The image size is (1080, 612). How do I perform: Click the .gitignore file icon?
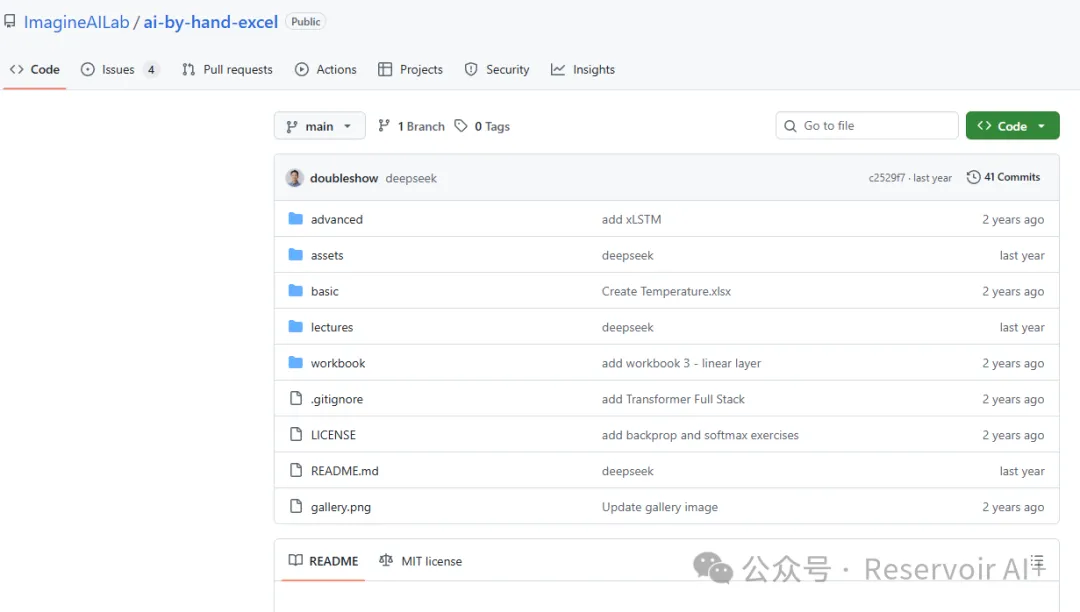pyautogui.click(x=296, y=398)
